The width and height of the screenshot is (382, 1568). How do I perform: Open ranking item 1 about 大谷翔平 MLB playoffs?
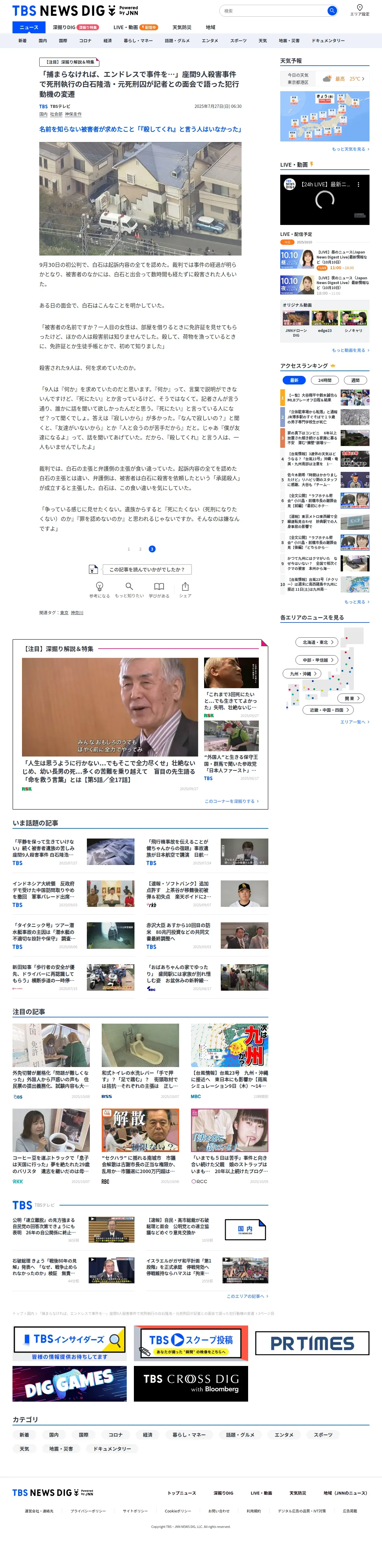(x=325, y=398)
